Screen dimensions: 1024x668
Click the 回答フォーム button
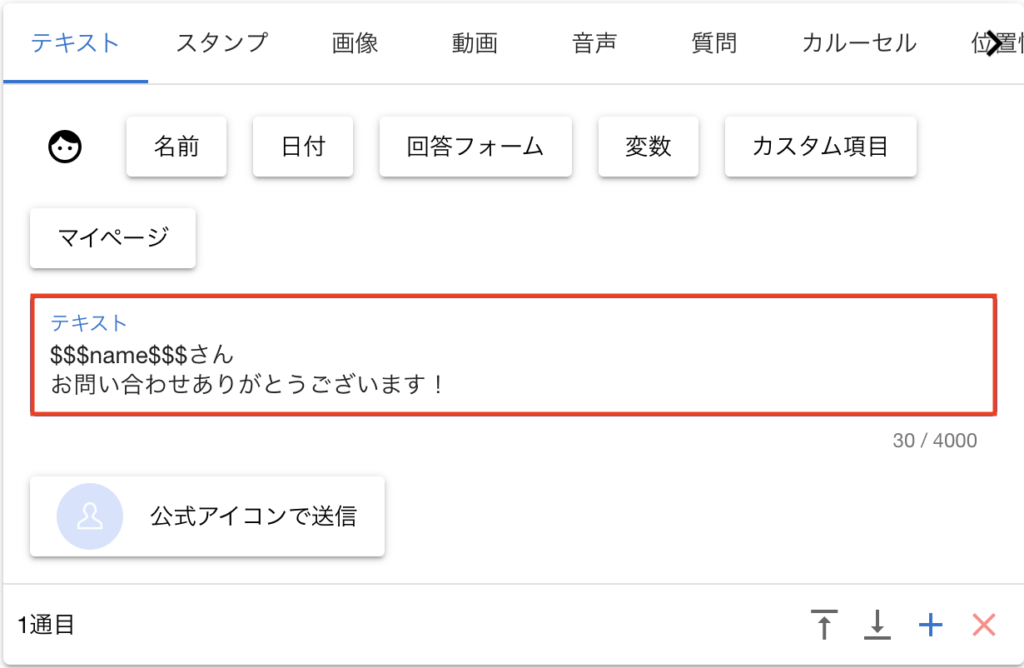tap(475, 147)
